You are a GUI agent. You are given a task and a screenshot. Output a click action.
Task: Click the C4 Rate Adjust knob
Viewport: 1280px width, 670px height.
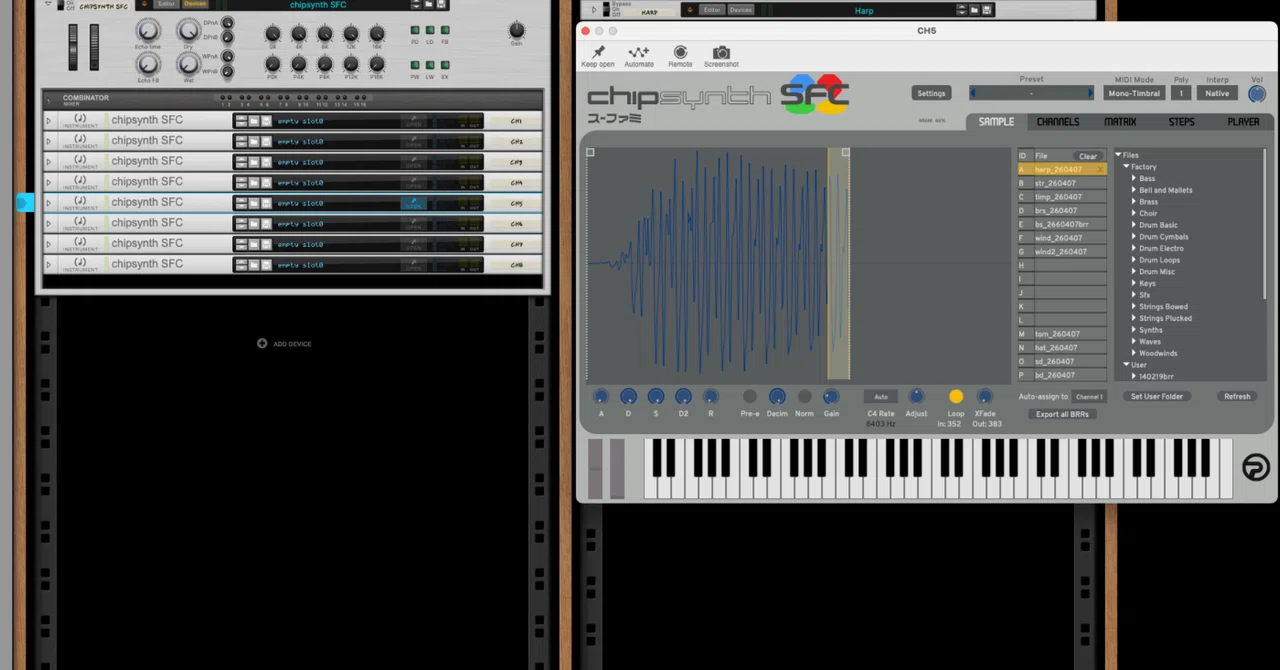916,397
